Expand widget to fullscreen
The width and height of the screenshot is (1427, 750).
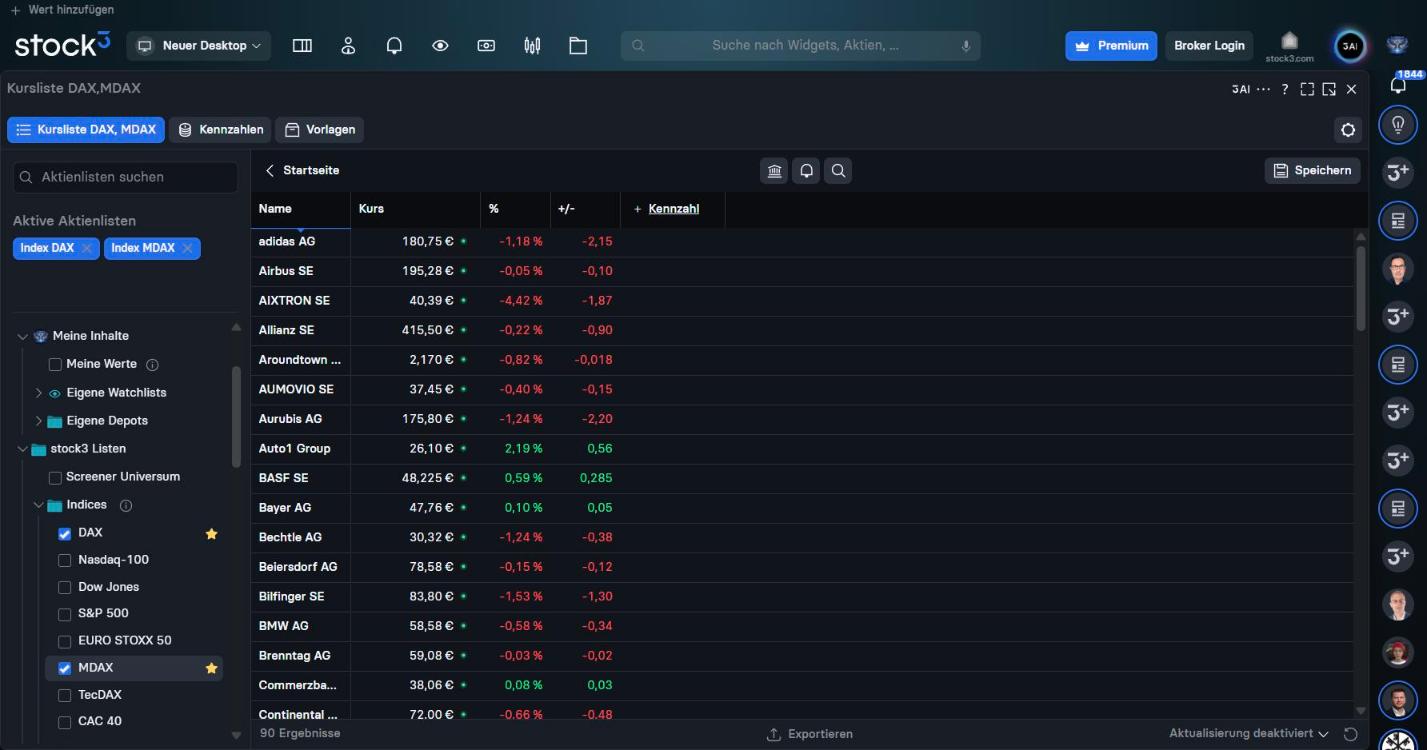(1307, 89)
